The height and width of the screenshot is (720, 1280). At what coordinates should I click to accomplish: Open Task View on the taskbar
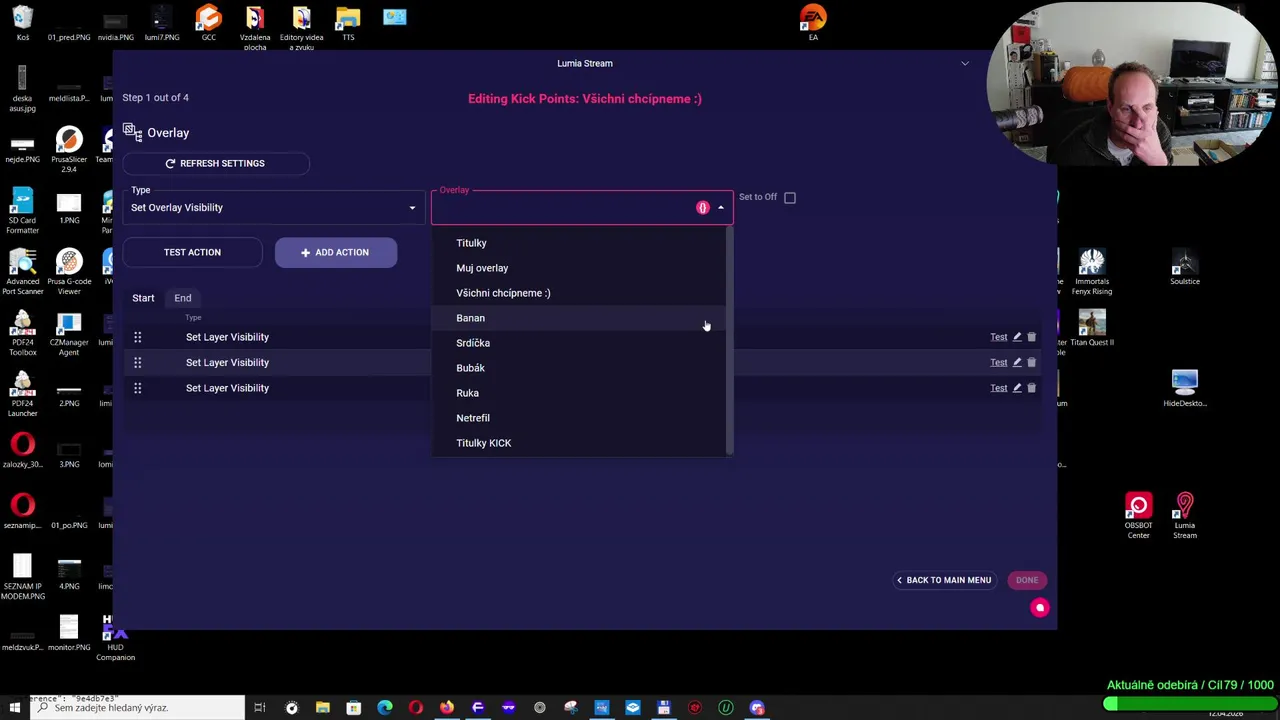pyautogui.click(x=260, y=708)
